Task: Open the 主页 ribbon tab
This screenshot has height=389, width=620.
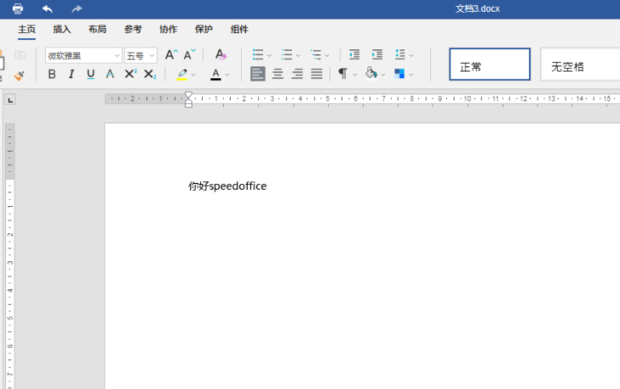Action: pos(27,29)
